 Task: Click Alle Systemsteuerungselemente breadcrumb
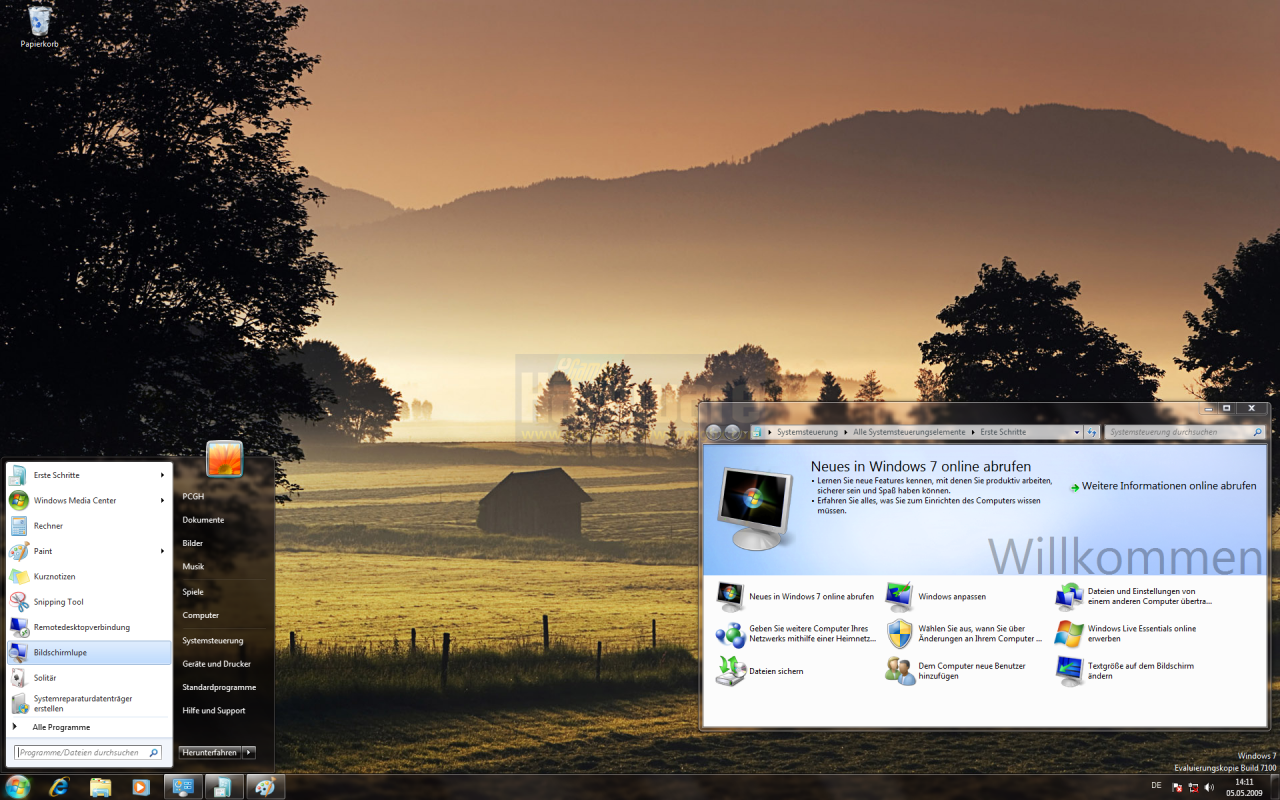coord(909,432)
